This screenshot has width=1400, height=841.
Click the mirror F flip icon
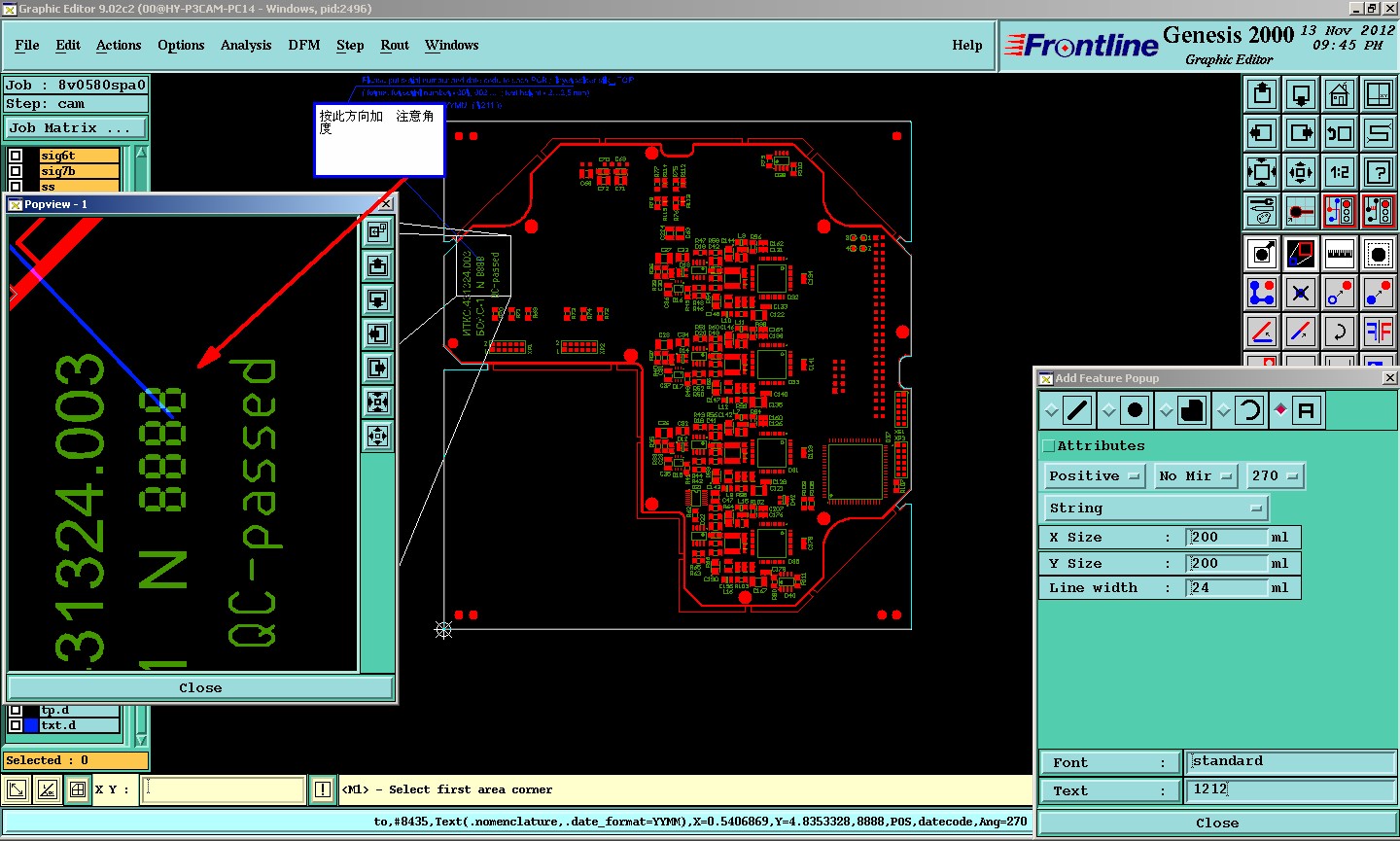(1379, 332)
